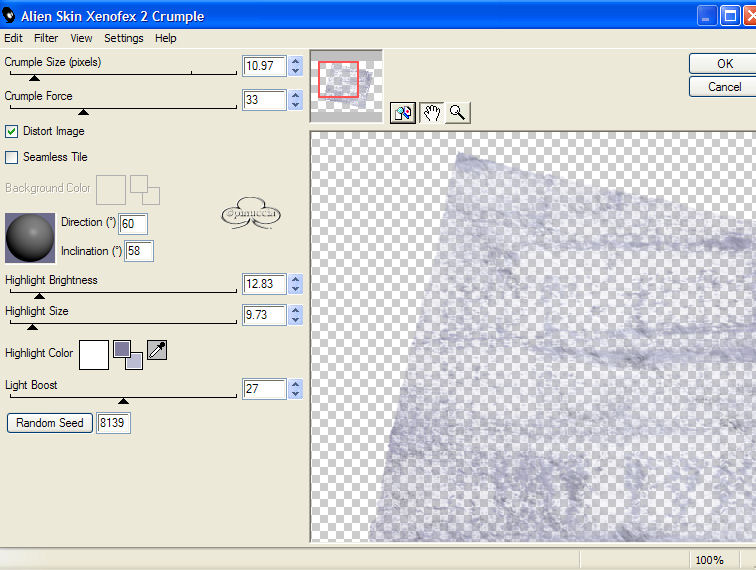
Task: Click the OK button
Action: click(x=723, y=64)
